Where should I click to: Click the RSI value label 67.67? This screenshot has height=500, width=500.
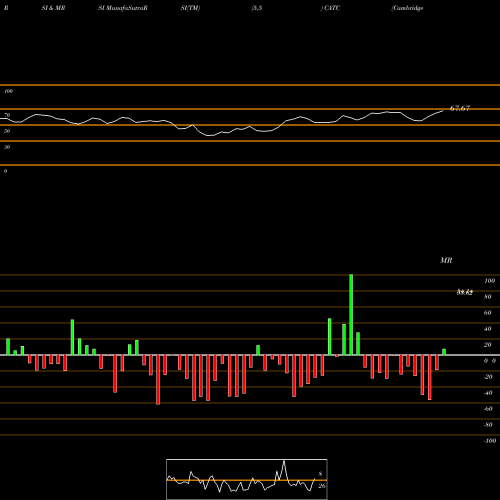tap(460, 108)
